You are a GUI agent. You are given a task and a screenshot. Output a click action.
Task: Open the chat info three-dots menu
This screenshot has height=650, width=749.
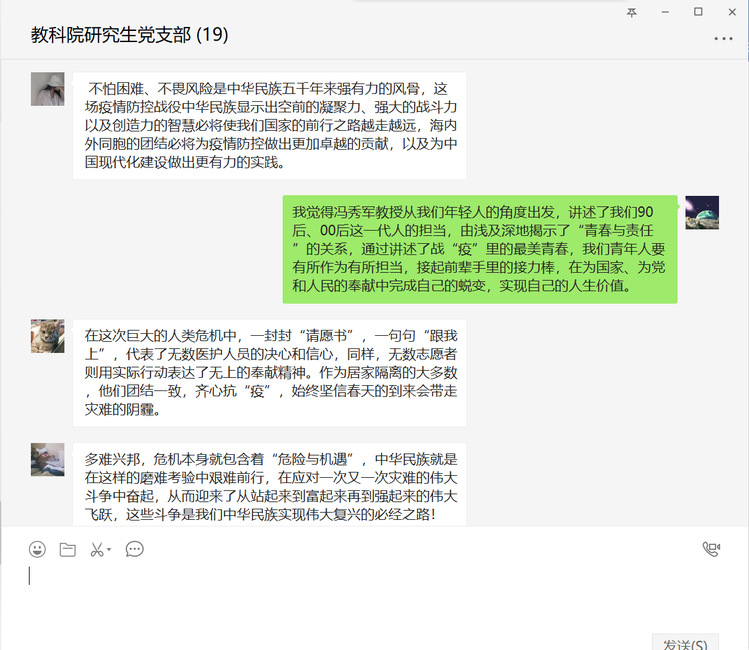(x=723, y=39)
